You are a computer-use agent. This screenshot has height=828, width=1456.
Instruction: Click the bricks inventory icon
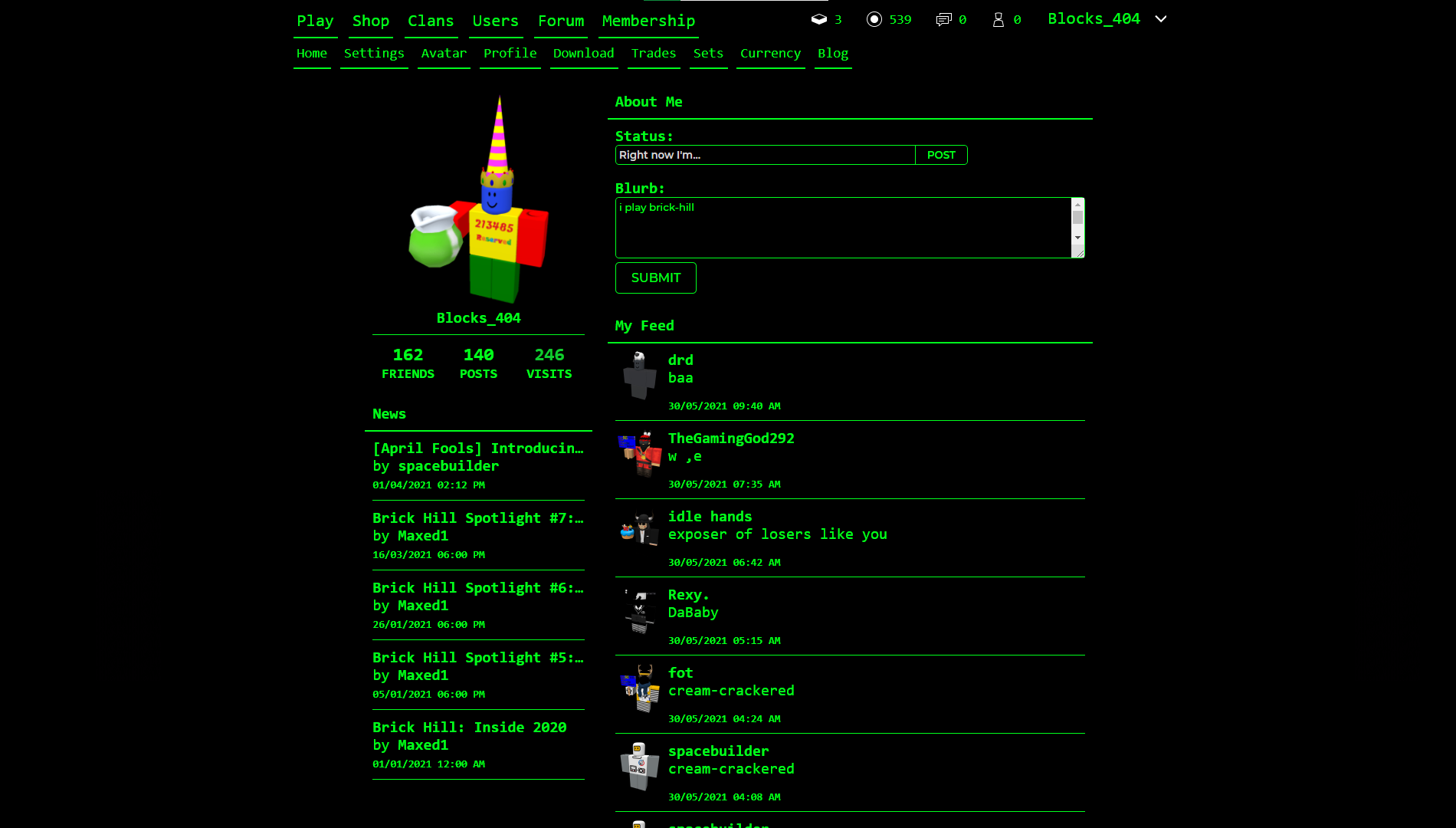pos(818,19)
